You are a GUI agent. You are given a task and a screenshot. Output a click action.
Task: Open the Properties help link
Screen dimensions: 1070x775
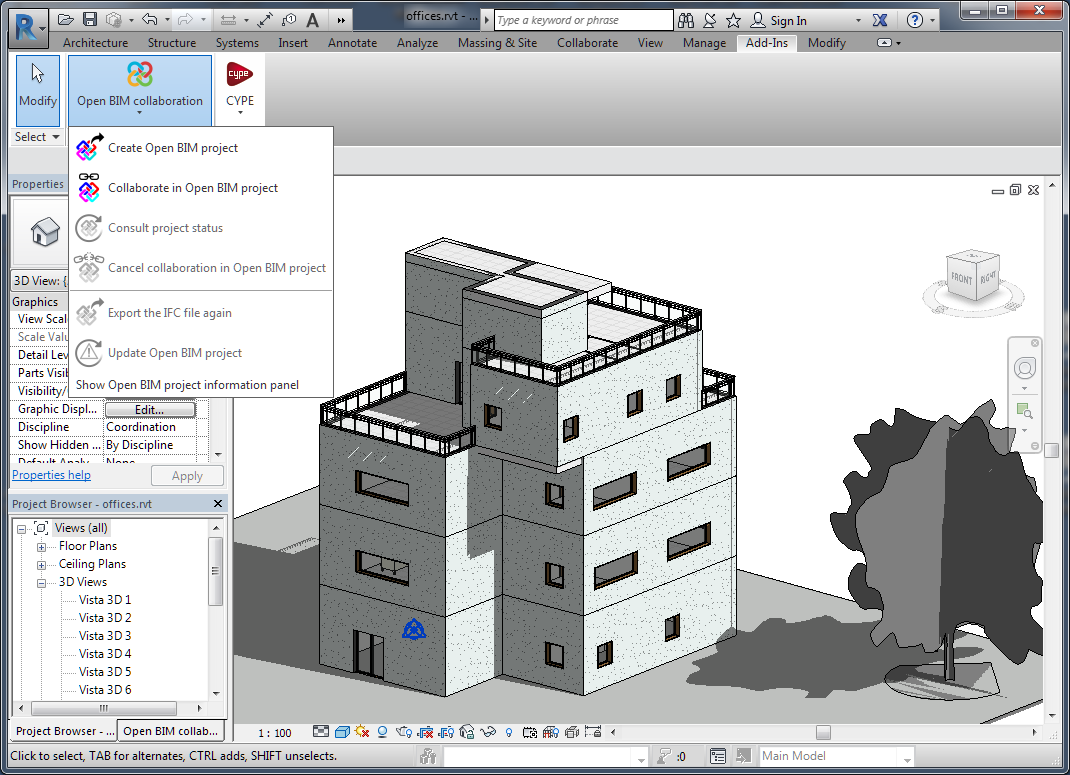click(x=51, y=475)
